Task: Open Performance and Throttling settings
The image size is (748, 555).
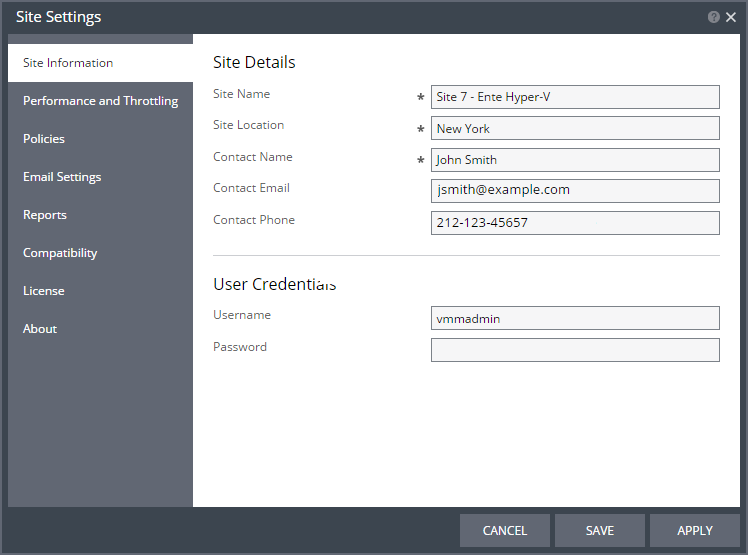Action: (100, 101)
